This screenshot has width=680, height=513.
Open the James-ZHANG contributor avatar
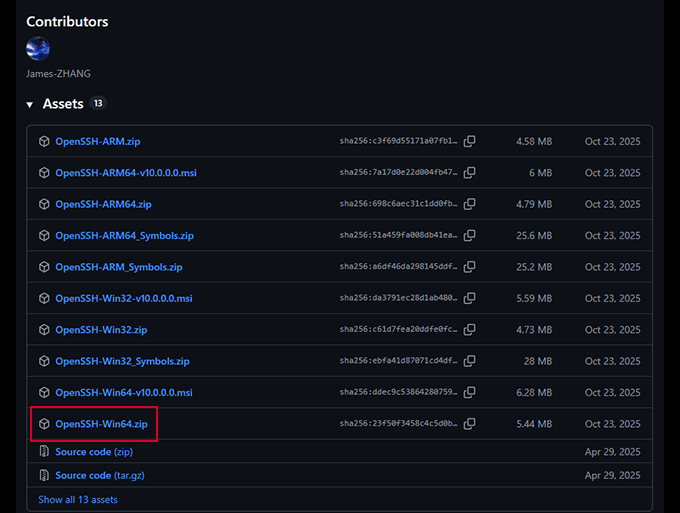[x=38, y=49]
